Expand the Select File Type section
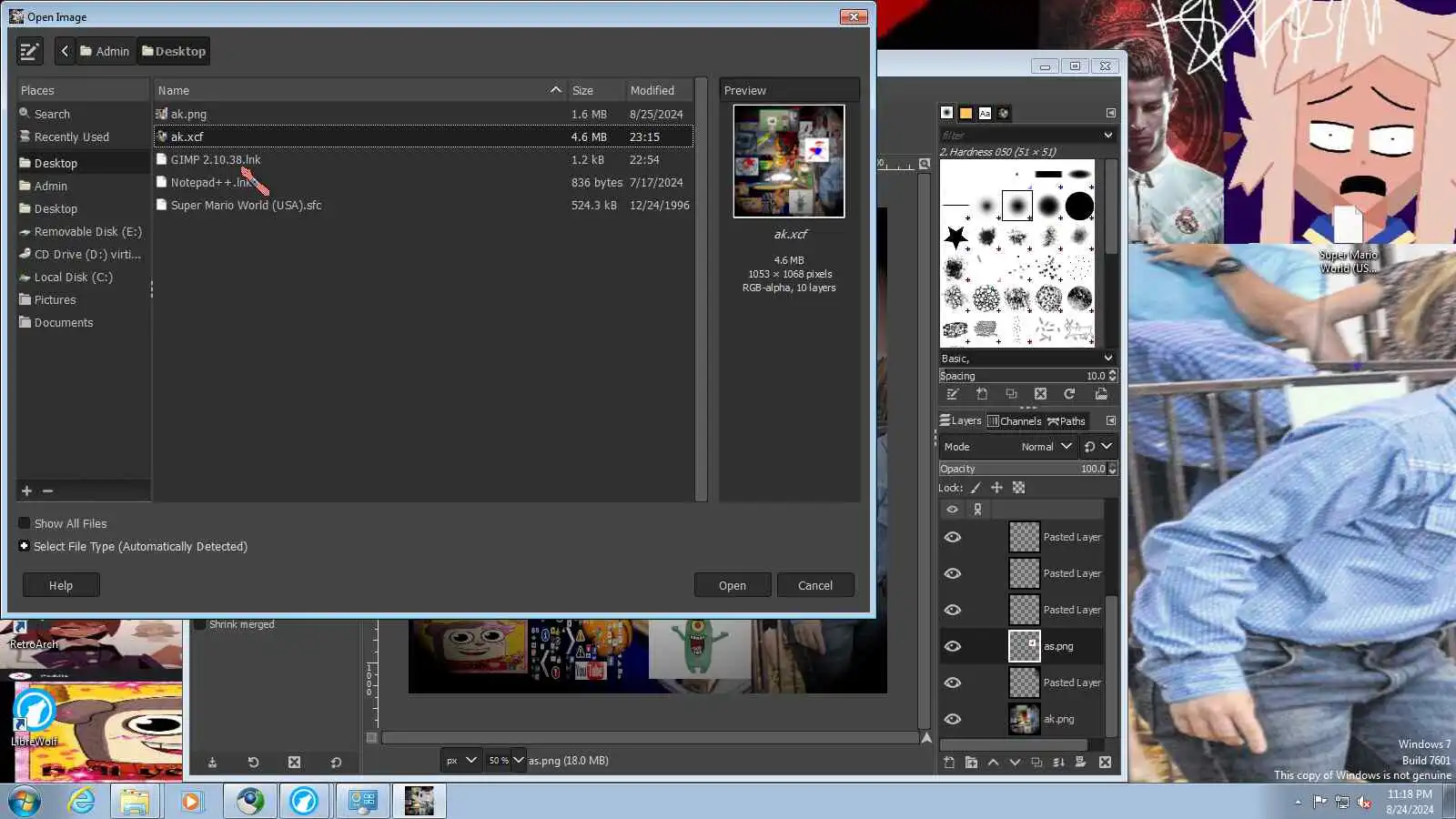Viewport: 1456px width, 819px height. tap(24, 547)
